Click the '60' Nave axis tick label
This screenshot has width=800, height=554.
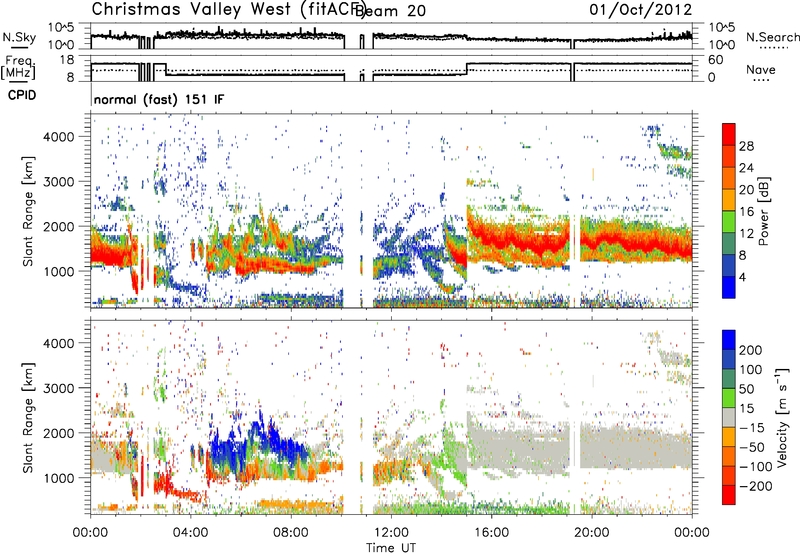point(716,60)
